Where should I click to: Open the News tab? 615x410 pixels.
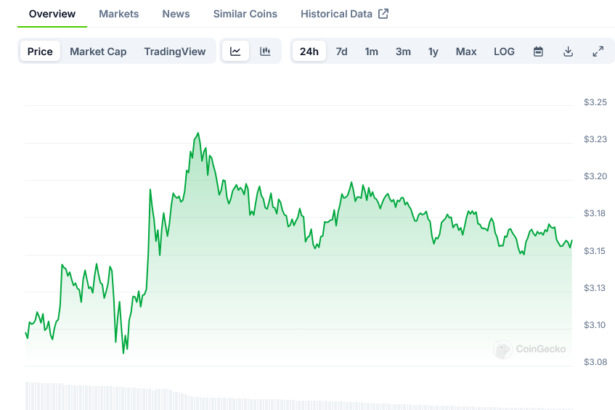click(x=176, y=14)
